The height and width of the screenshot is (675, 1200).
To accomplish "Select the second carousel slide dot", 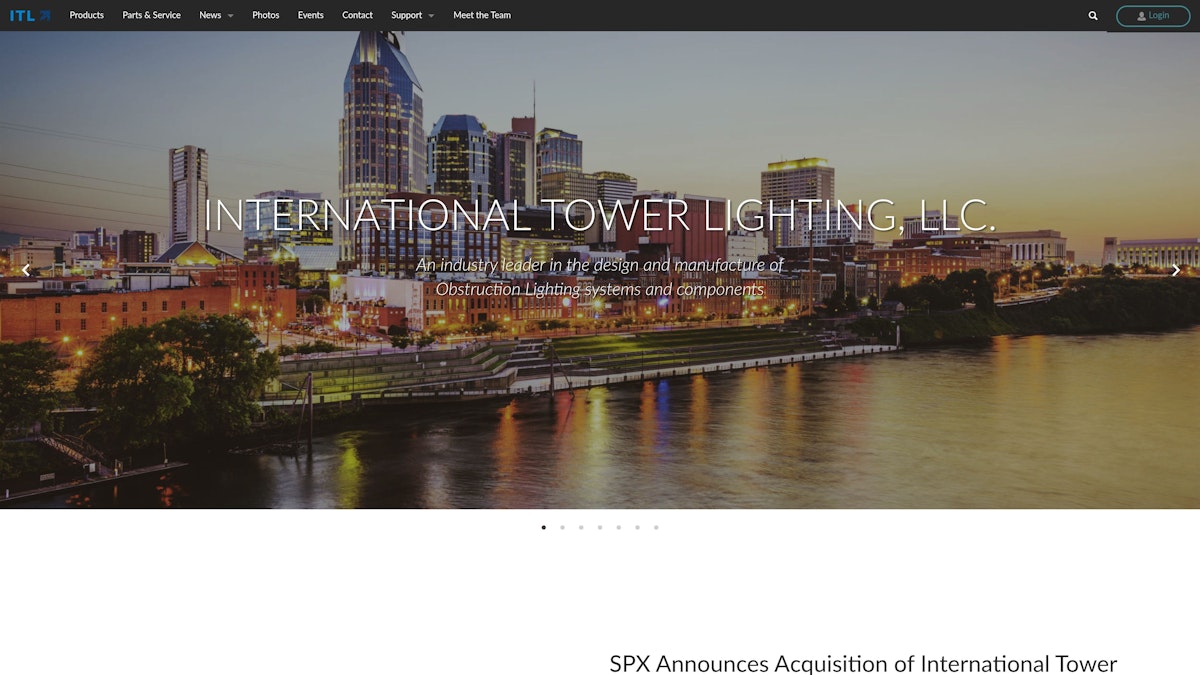I will point(562,527).
